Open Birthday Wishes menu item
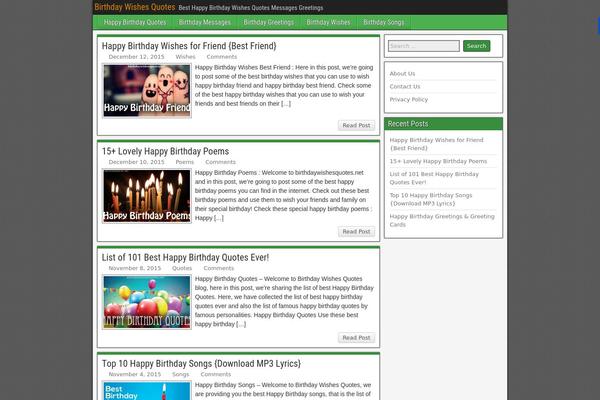This screenshot has height=400, width=600. click(x=328, y=22)
